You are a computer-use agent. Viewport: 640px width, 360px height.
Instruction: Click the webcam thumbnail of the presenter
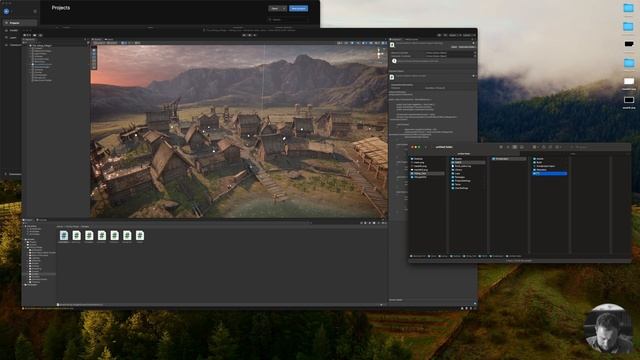click(608, 329)
